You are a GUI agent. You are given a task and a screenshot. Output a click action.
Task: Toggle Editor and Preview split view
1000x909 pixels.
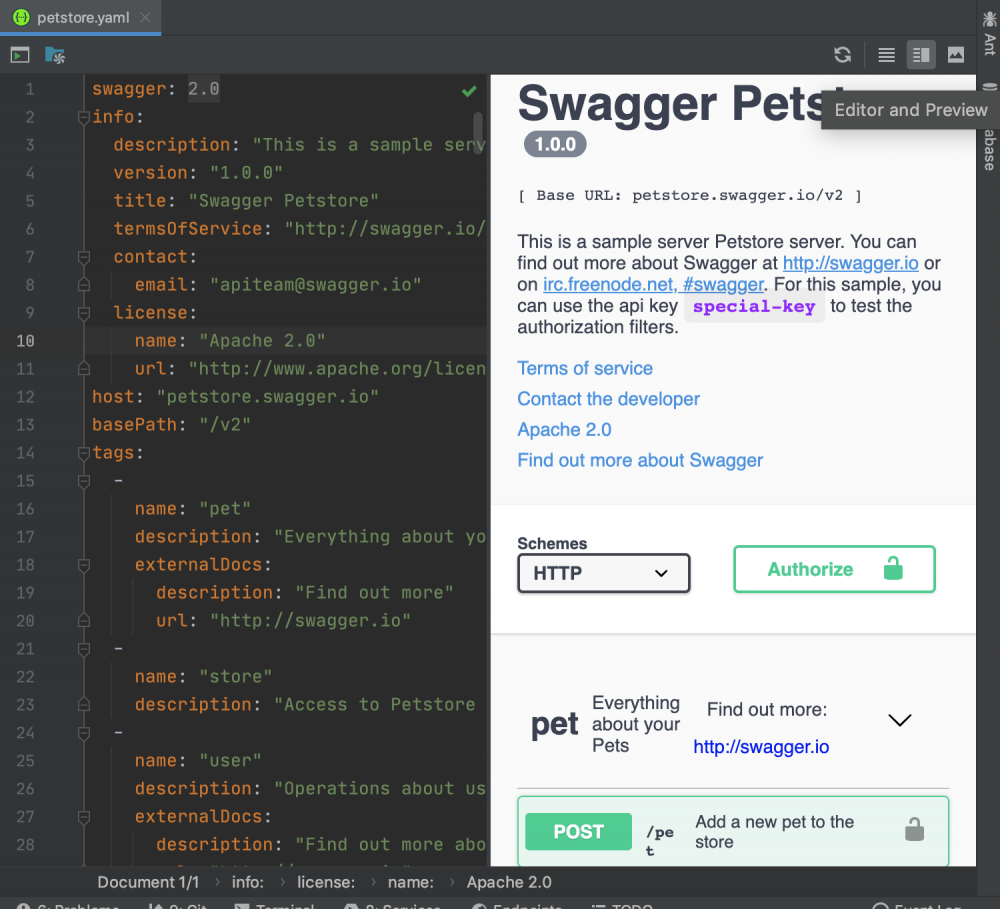click(921, 55)
